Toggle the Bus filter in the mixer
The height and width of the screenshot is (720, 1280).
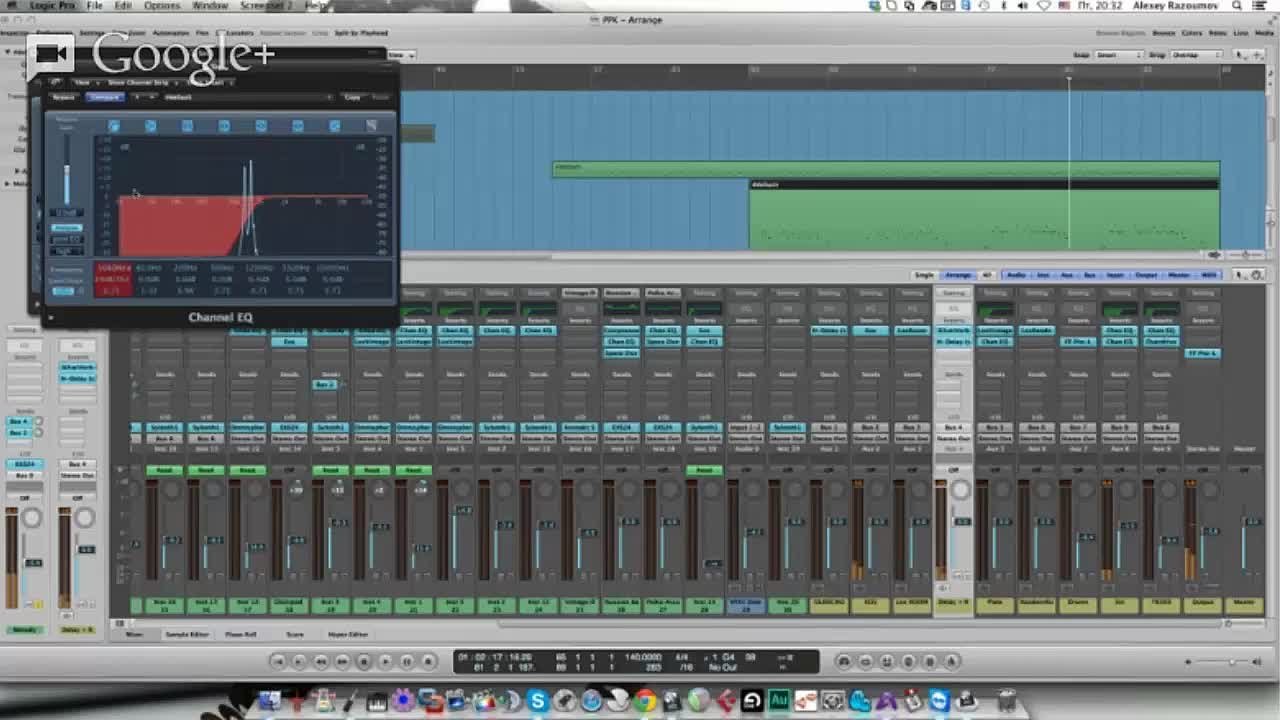click(x=1089, y=275)
